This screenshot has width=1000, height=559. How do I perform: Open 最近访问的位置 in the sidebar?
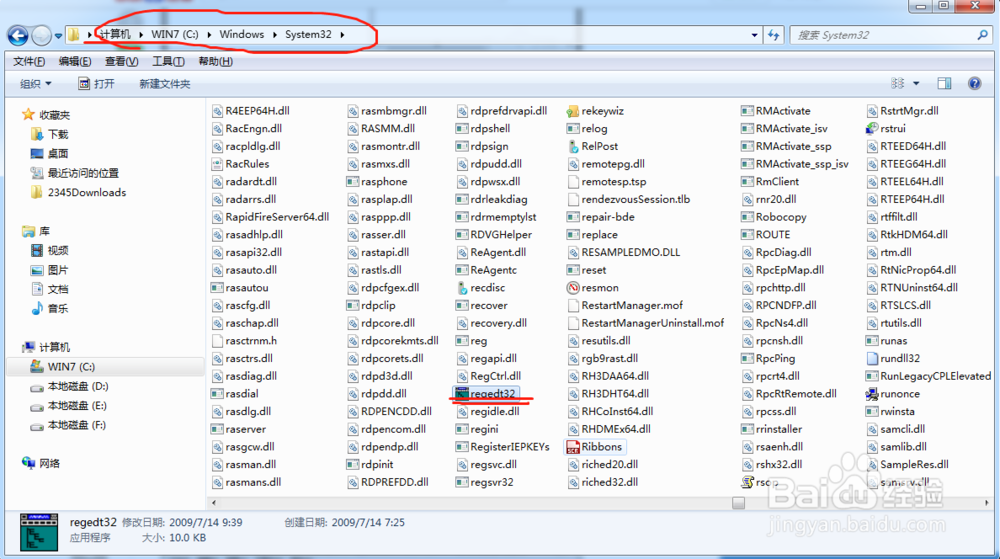click(83, 173)
